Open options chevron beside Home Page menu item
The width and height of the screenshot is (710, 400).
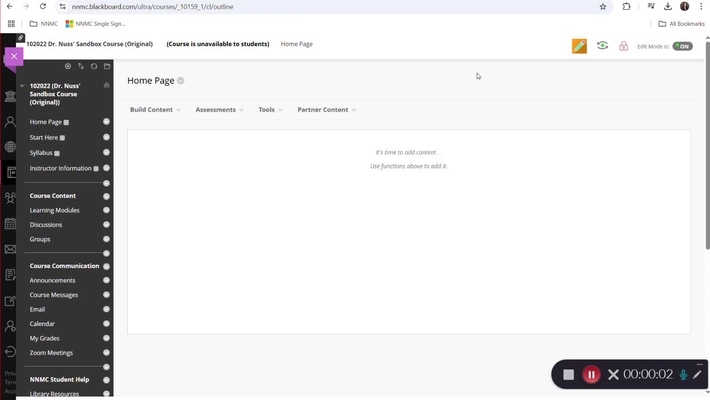point(106,121)
